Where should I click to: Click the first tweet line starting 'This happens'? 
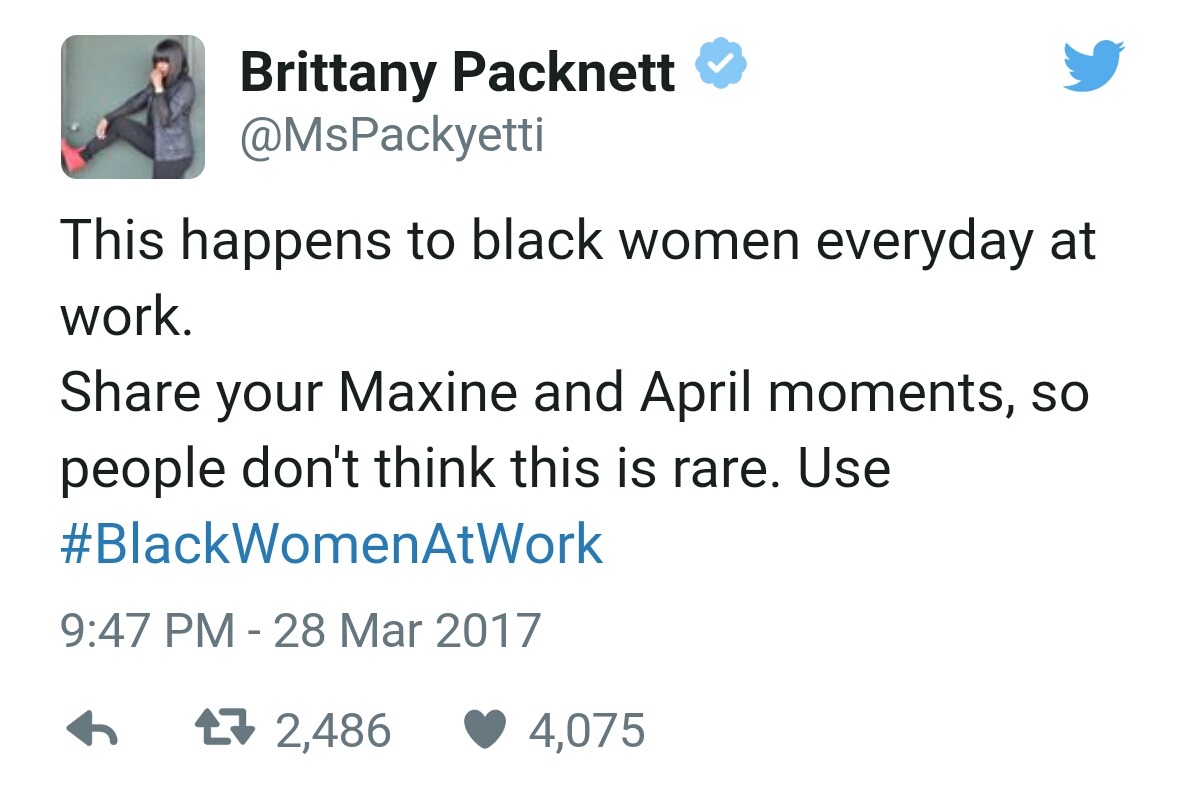577,242
